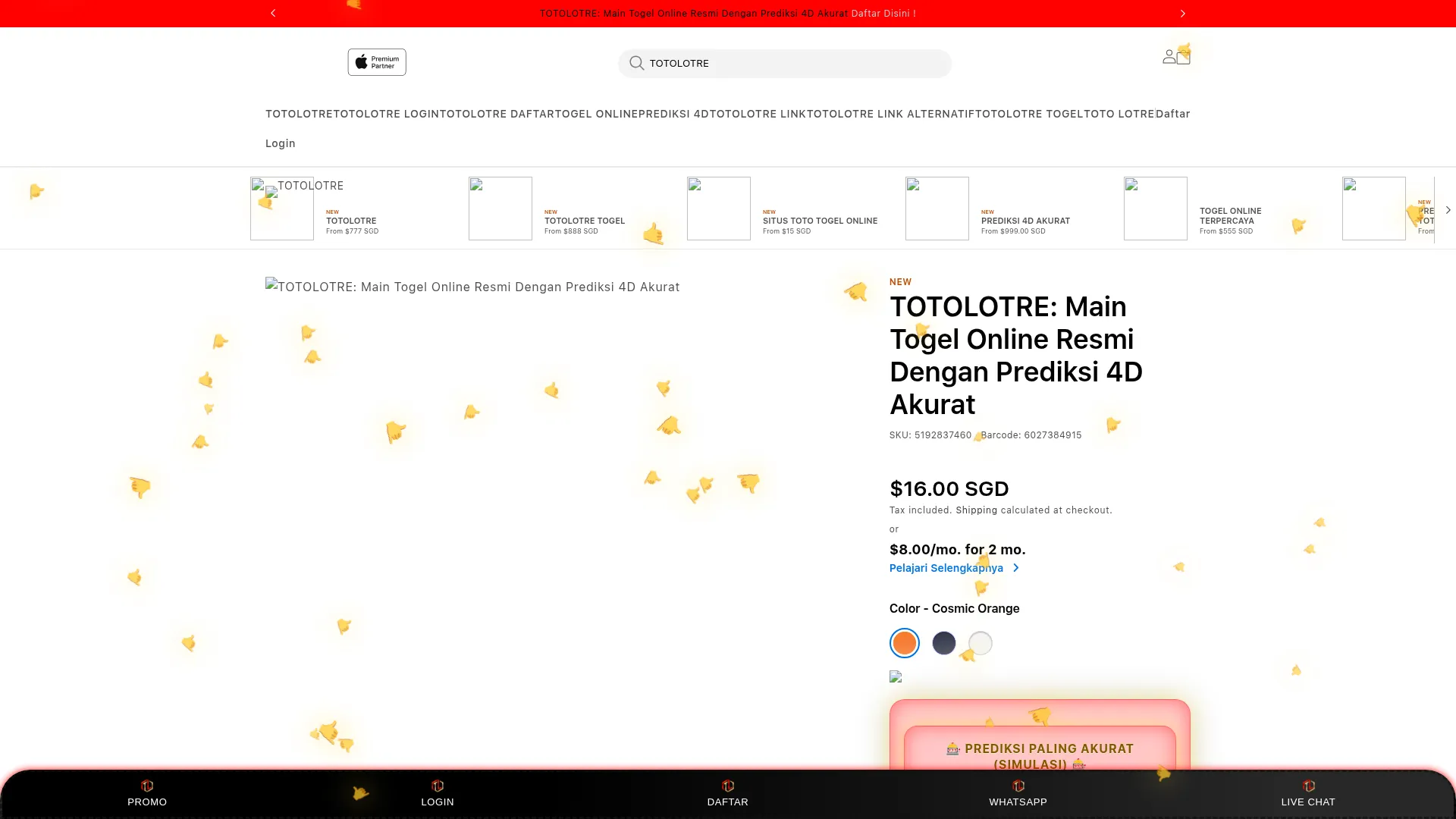
Task: Click the search magnifier icon
Action: click(x=637, y=63)
